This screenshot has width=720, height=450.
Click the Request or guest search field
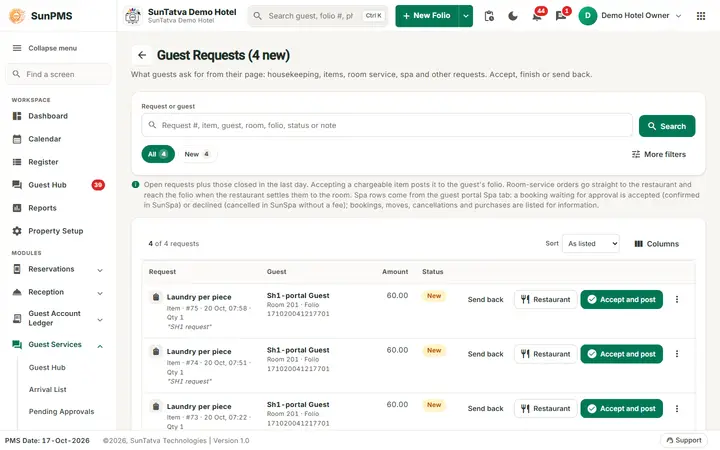click(x=387, y=125)
